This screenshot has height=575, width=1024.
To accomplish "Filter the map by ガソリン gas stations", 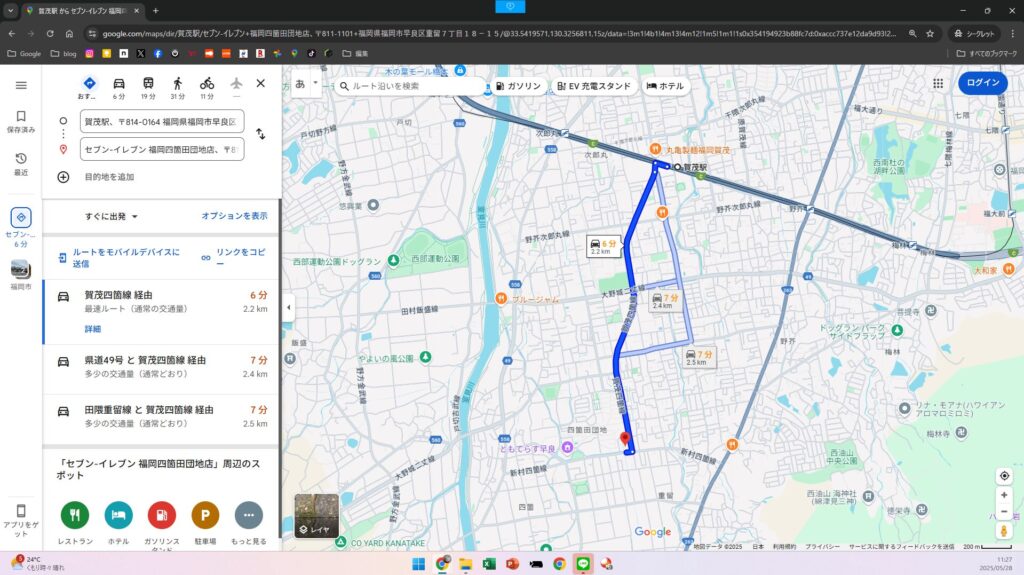I will (519, 86).
